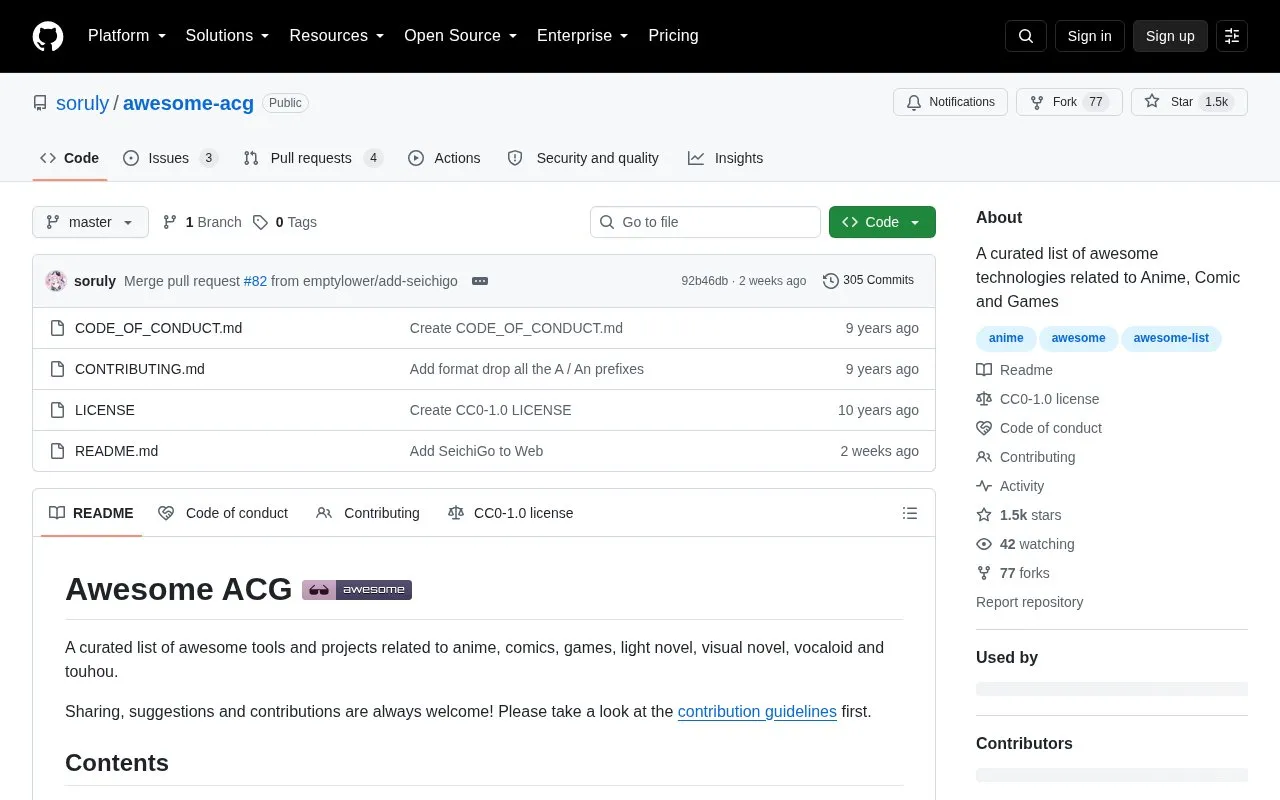Click the Sign in button

coord(1090,36)
